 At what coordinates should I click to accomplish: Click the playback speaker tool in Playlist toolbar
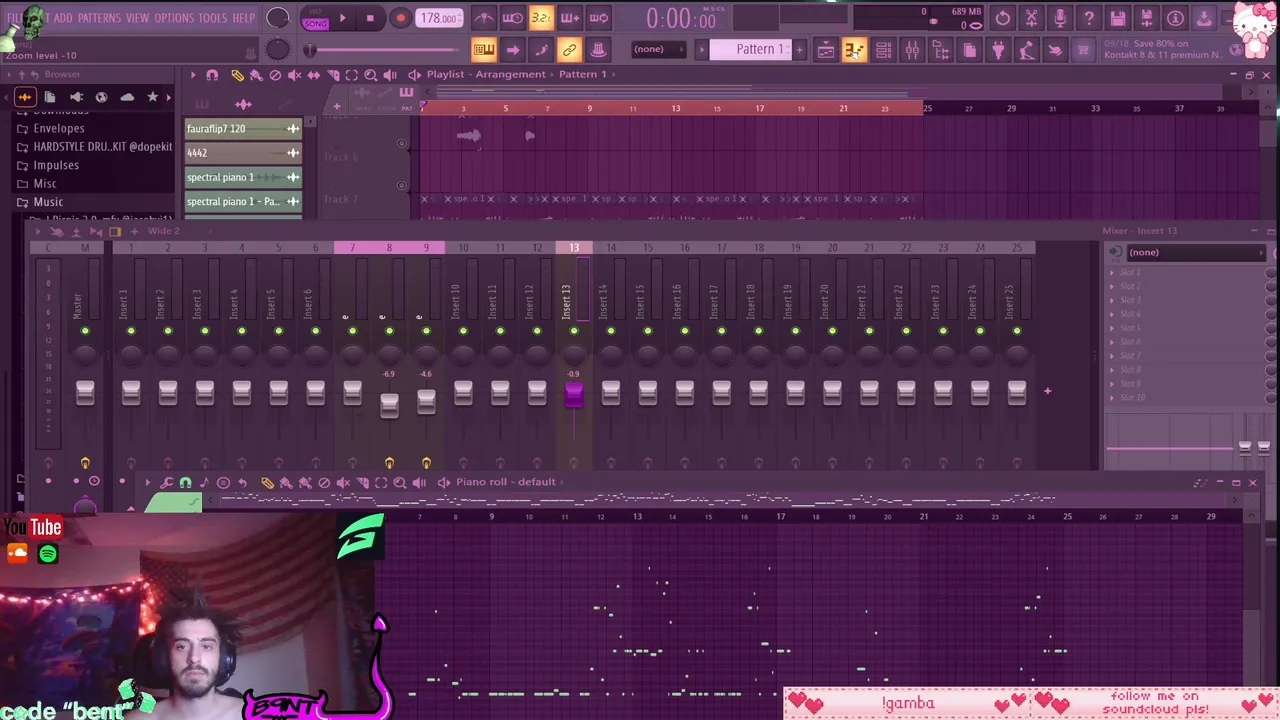pos(389,75)
